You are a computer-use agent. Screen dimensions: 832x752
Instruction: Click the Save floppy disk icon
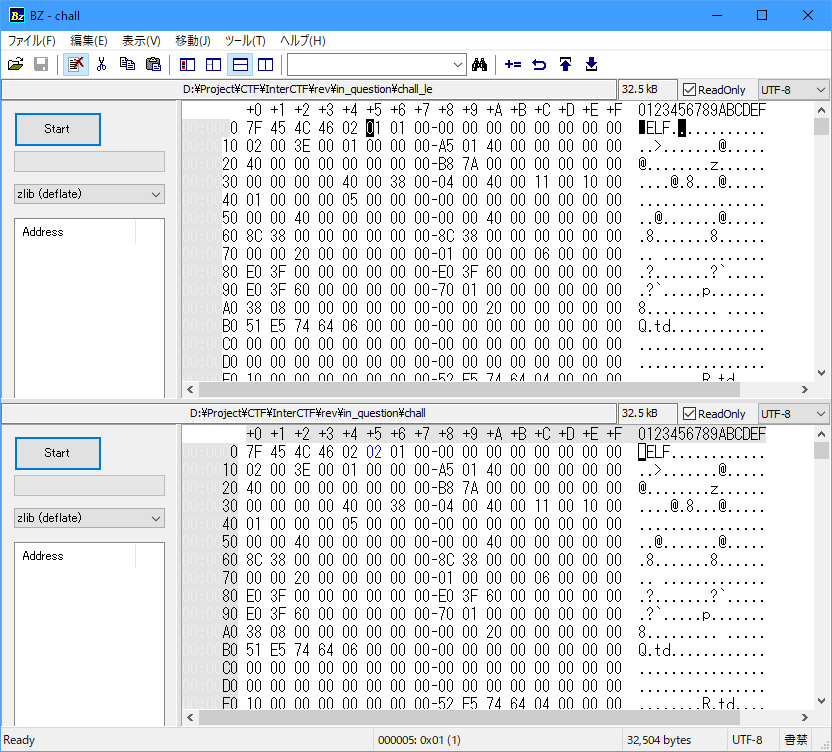[x=41, y=65]
